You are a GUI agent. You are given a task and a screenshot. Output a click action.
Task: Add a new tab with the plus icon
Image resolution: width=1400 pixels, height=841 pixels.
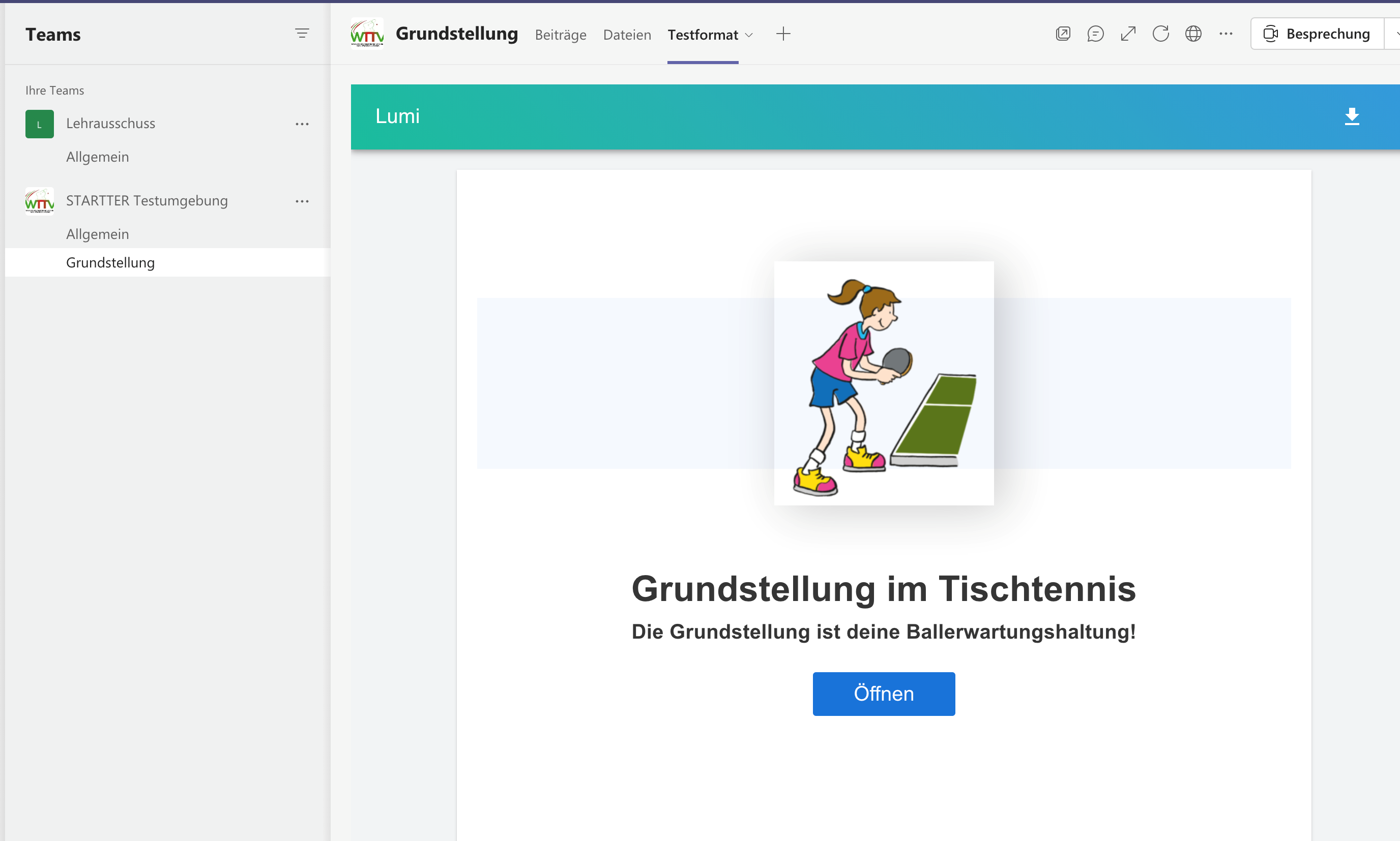pyautogui.click(x=782, y=34)
